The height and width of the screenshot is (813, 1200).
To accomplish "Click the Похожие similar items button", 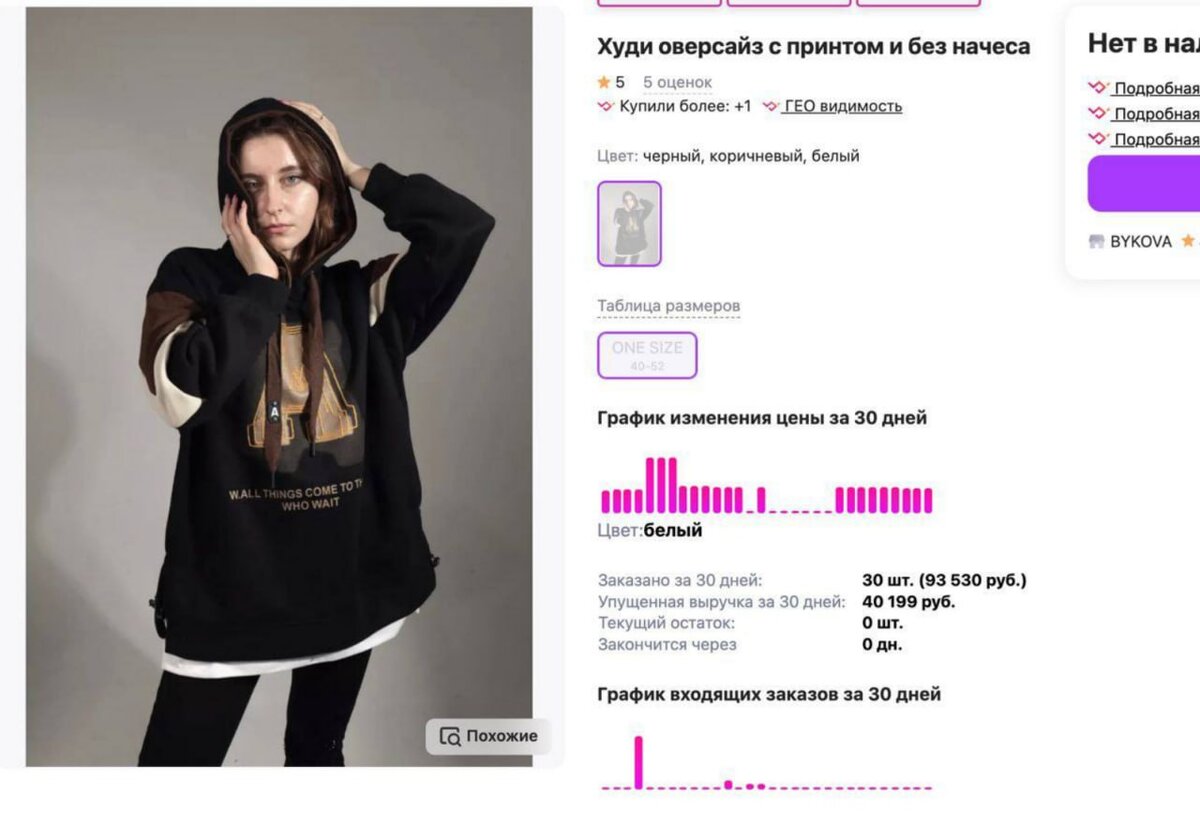I will point(488,736).
